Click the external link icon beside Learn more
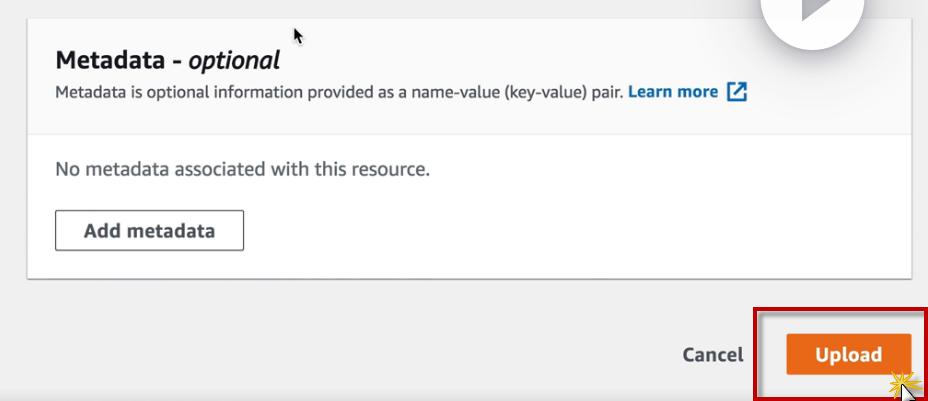 coord(737,92)
